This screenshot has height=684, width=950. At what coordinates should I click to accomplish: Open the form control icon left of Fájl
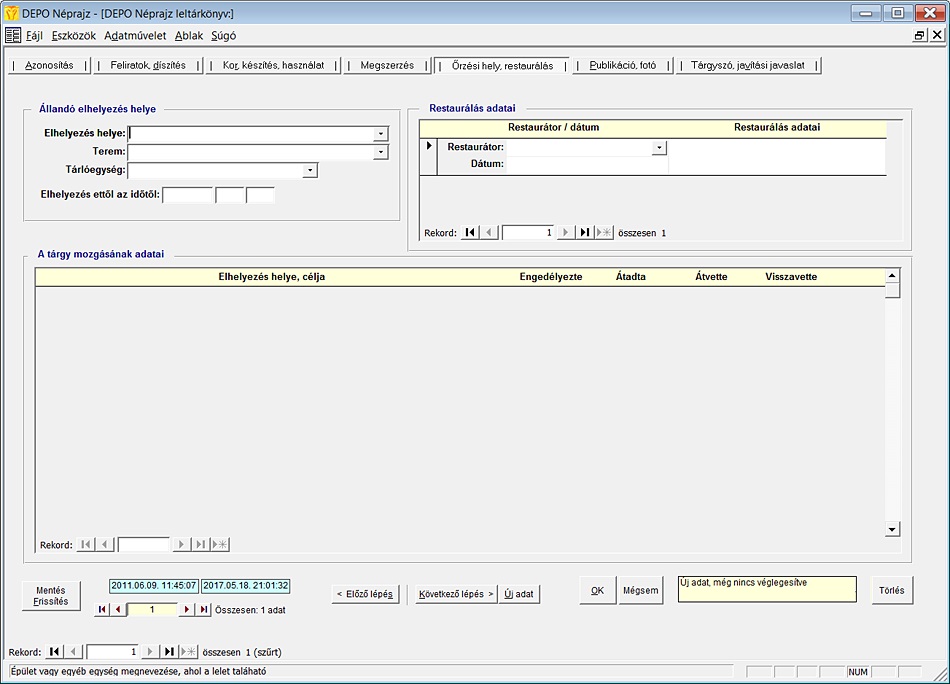13,35
